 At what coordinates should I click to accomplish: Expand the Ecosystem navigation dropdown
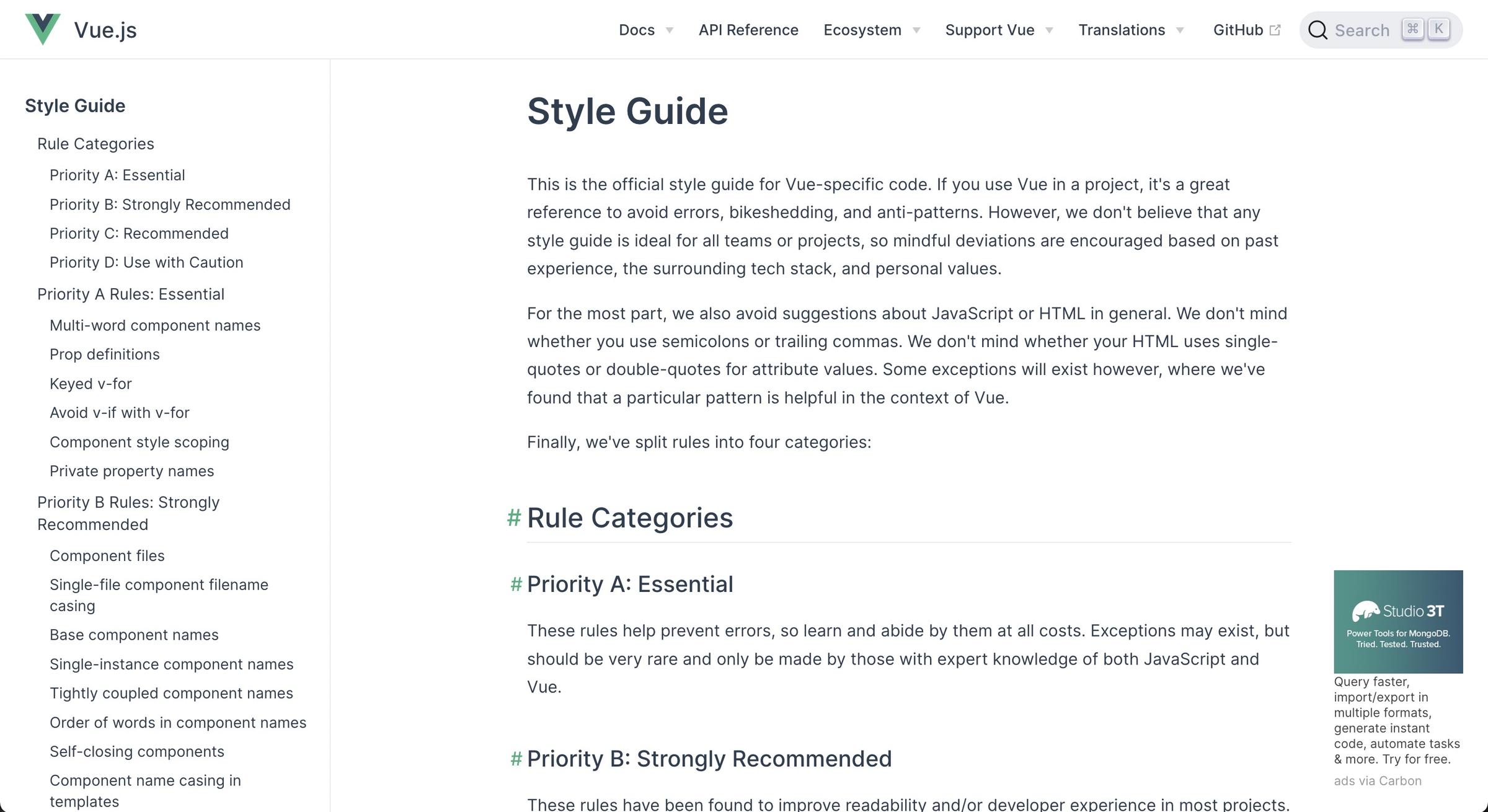click(871, 29)
